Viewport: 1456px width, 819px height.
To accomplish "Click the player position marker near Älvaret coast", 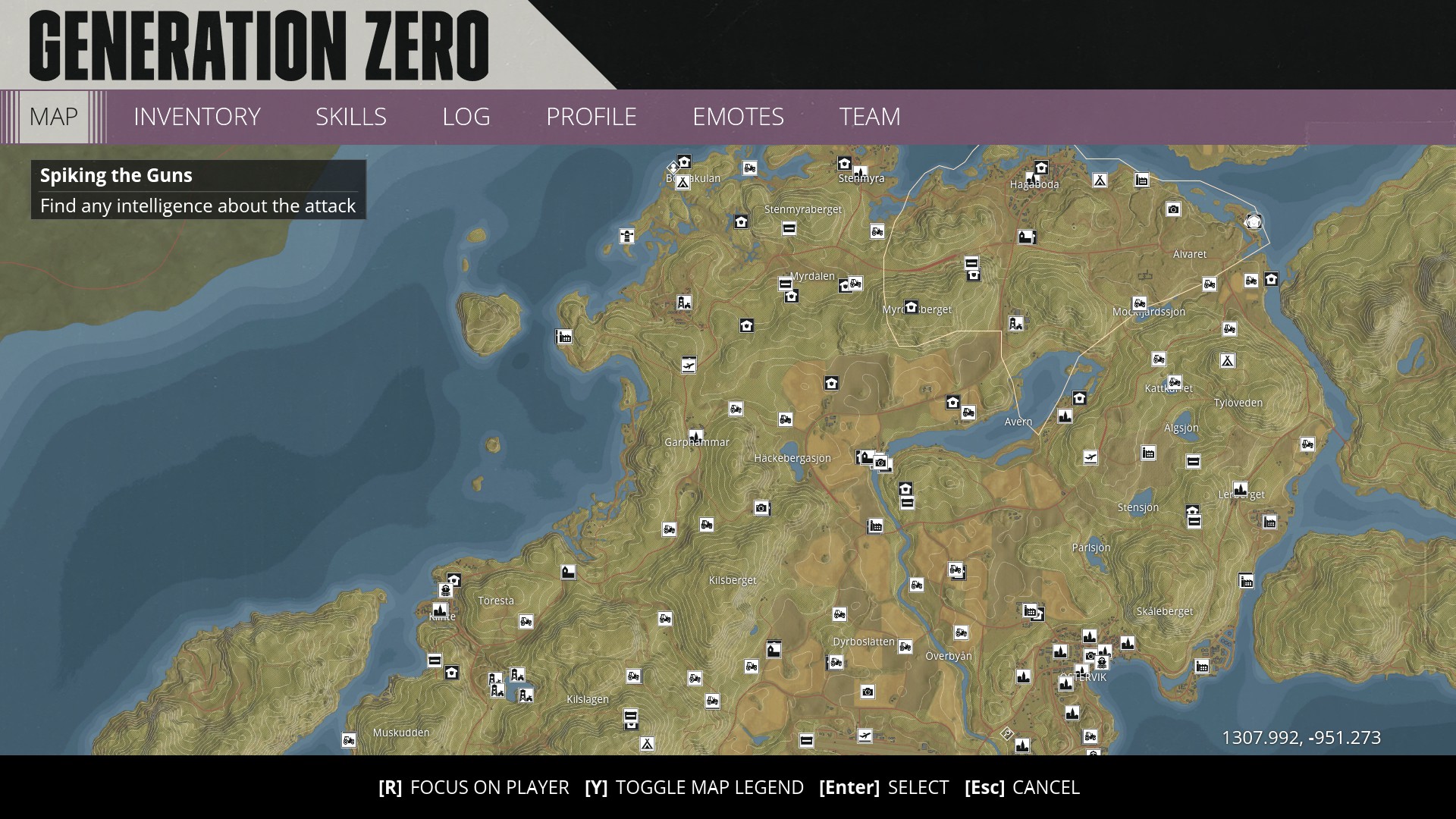I will 1254,221.
